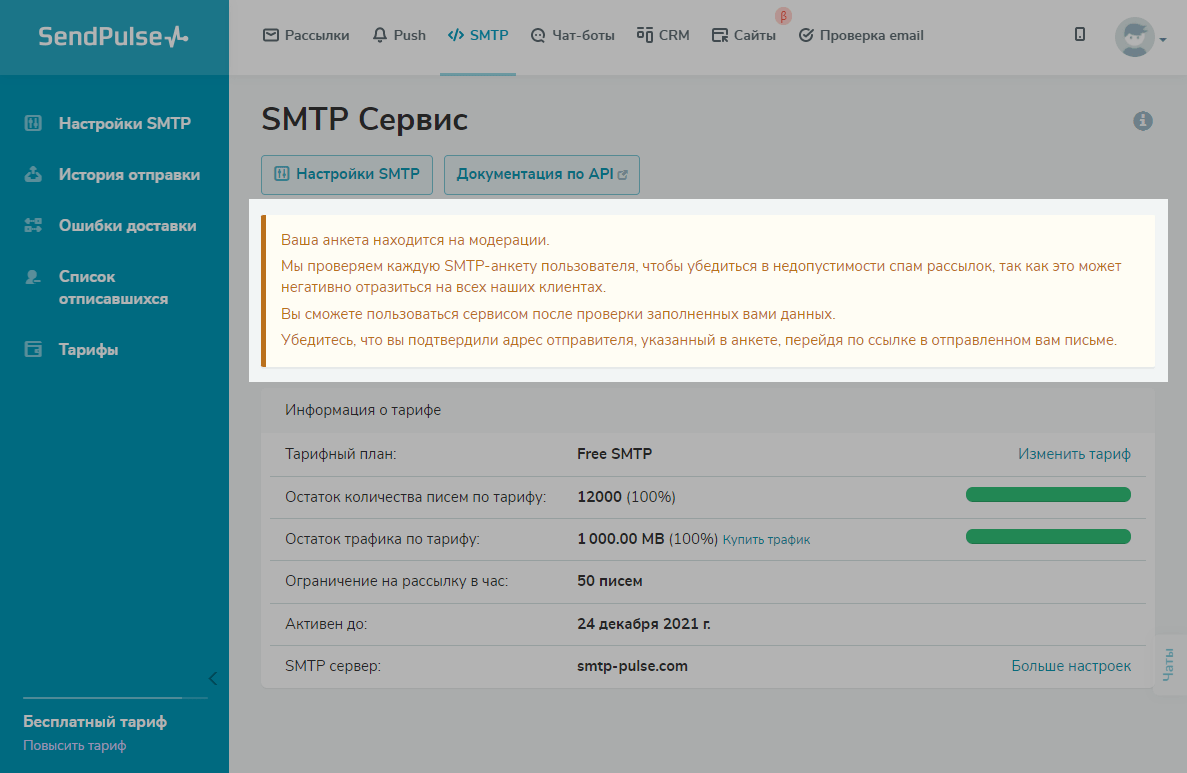Click the mobile device icon in header

1080,35
